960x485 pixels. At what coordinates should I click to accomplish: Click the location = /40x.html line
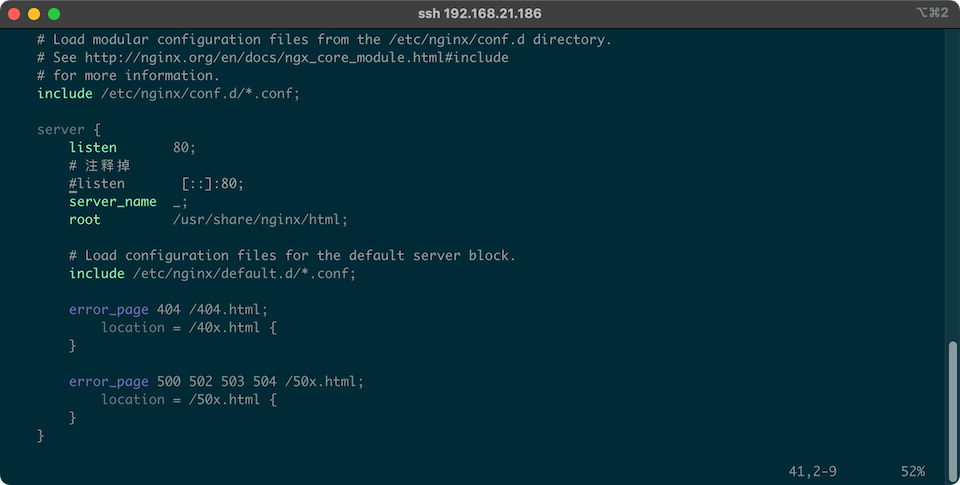pos(189,328)
